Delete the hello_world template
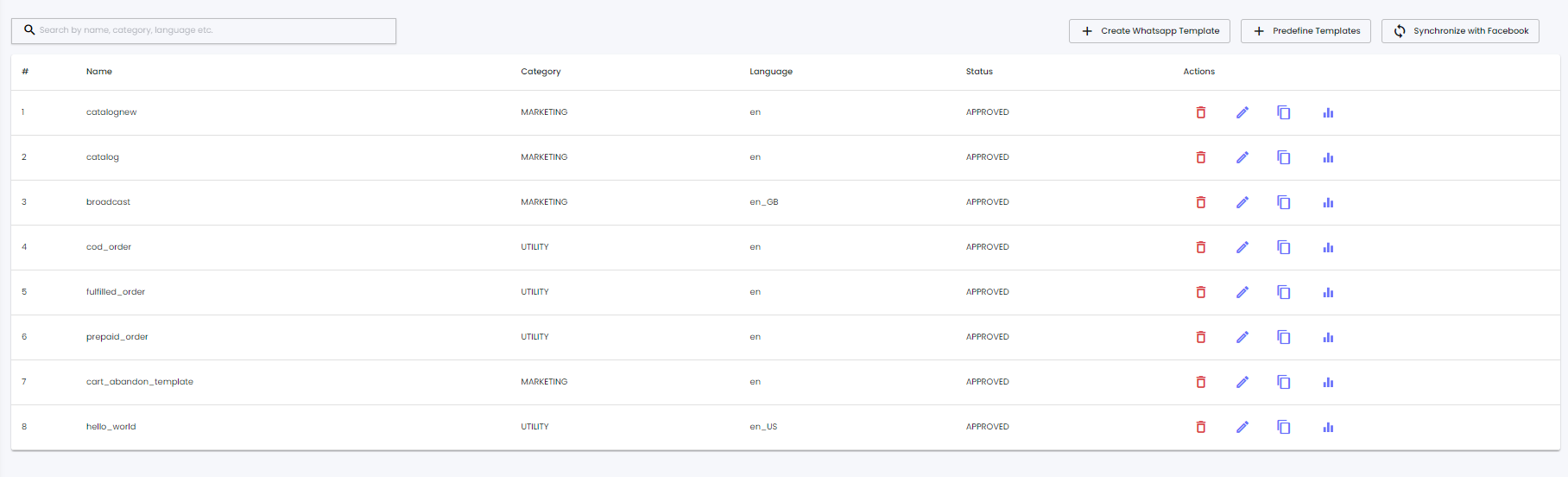Viewport: 1568px width, 477px height. coord(1200,427)
